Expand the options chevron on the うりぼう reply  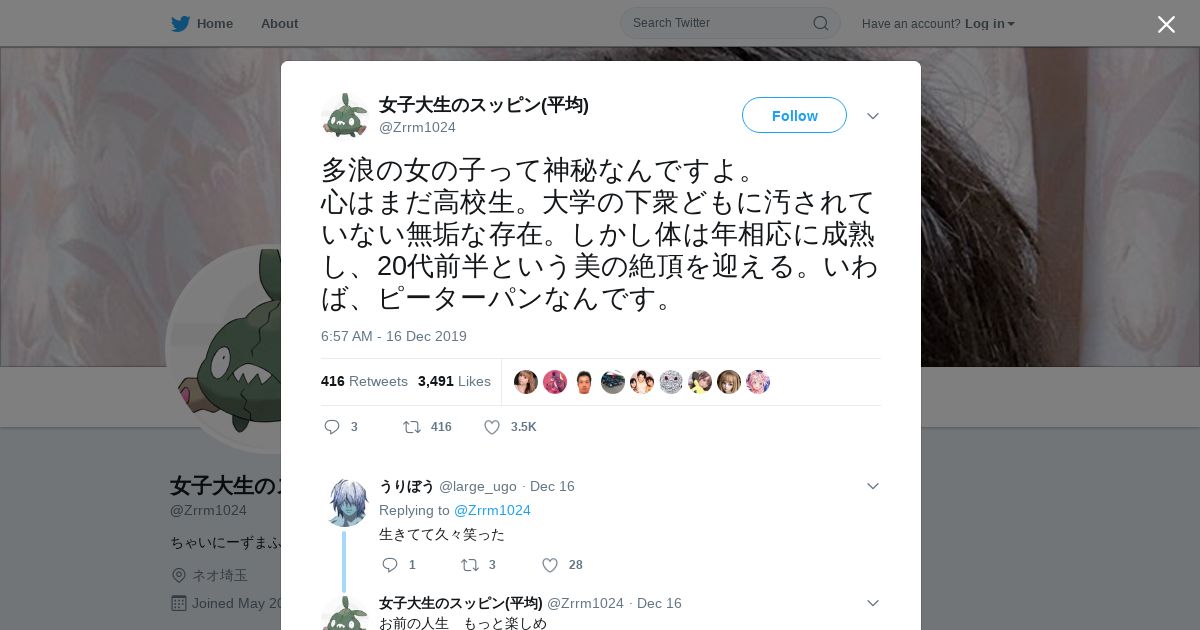pos(873,486)
